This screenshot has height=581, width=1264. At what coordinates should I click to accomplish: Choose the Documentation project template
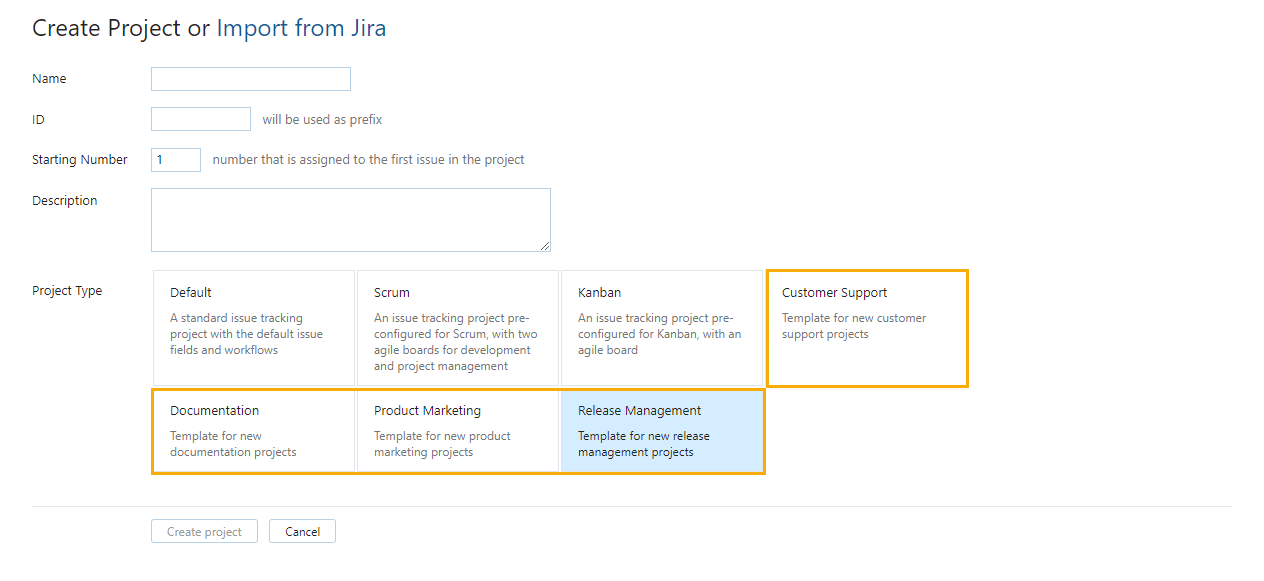coord(254,431)
